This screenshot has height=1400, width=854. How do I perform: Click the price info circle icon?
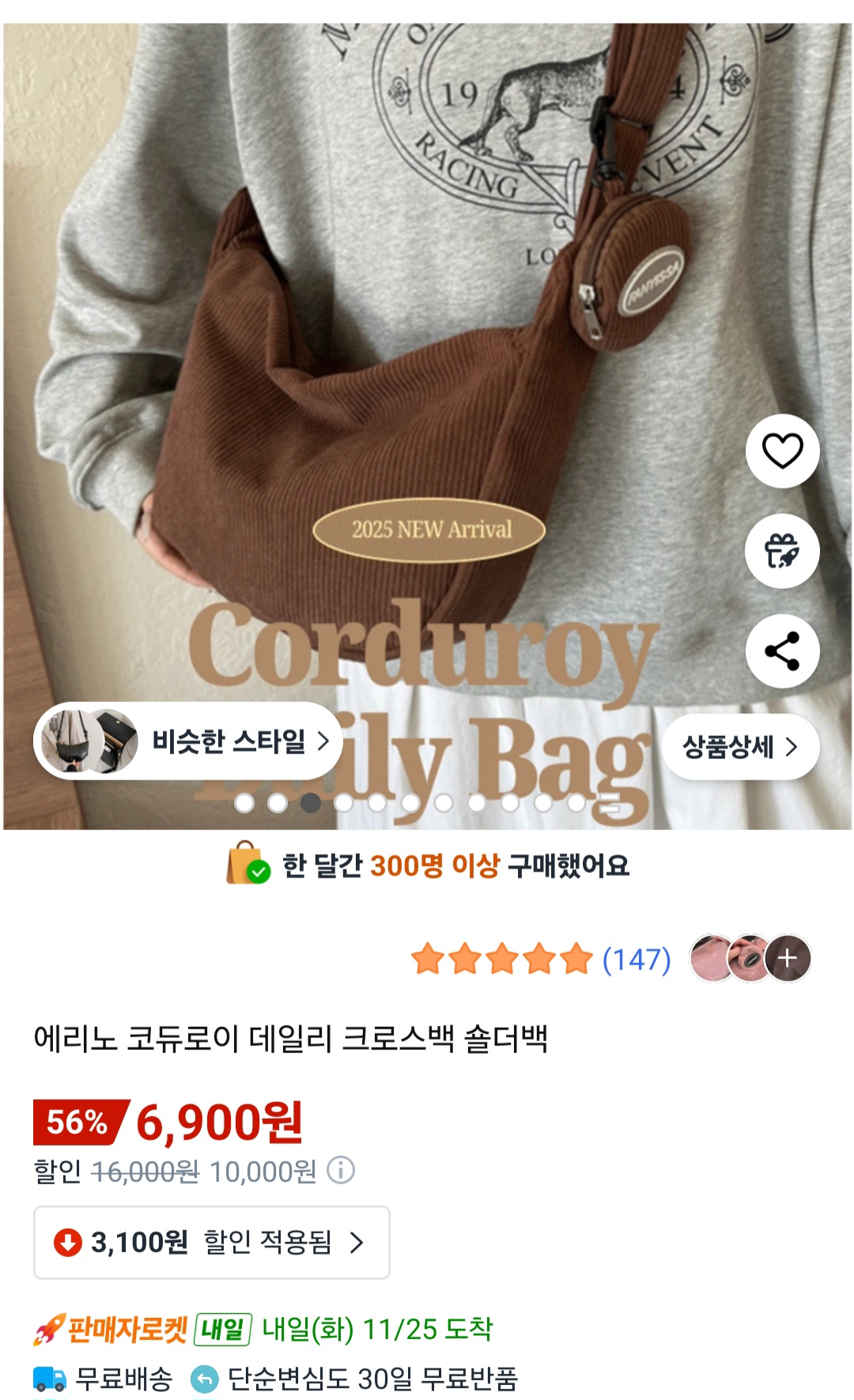(341, 1170)
